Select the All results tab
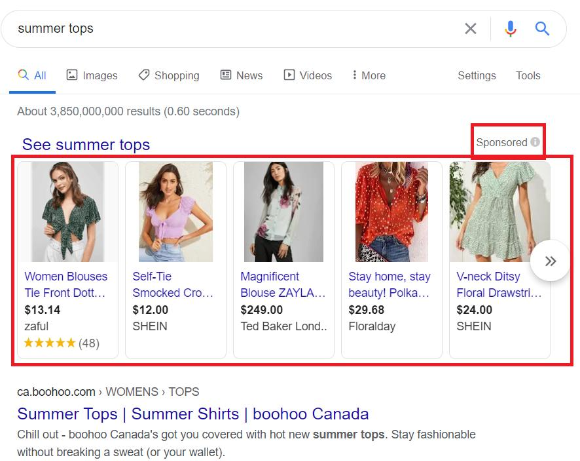This screenshot has height=461, width=580. (32, 75)
